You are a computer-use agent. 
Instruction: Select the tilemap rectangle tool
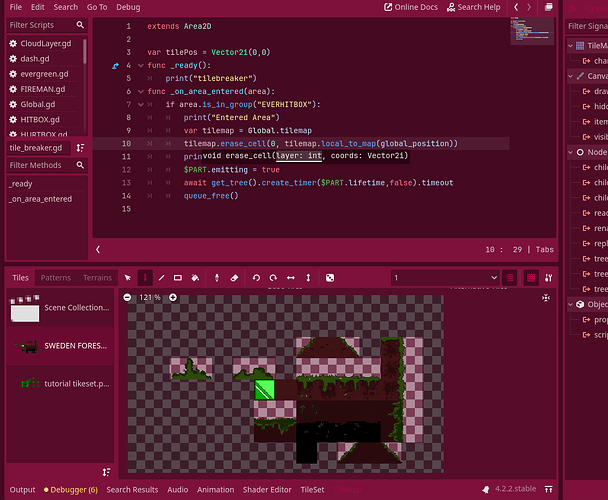[178, 278]
